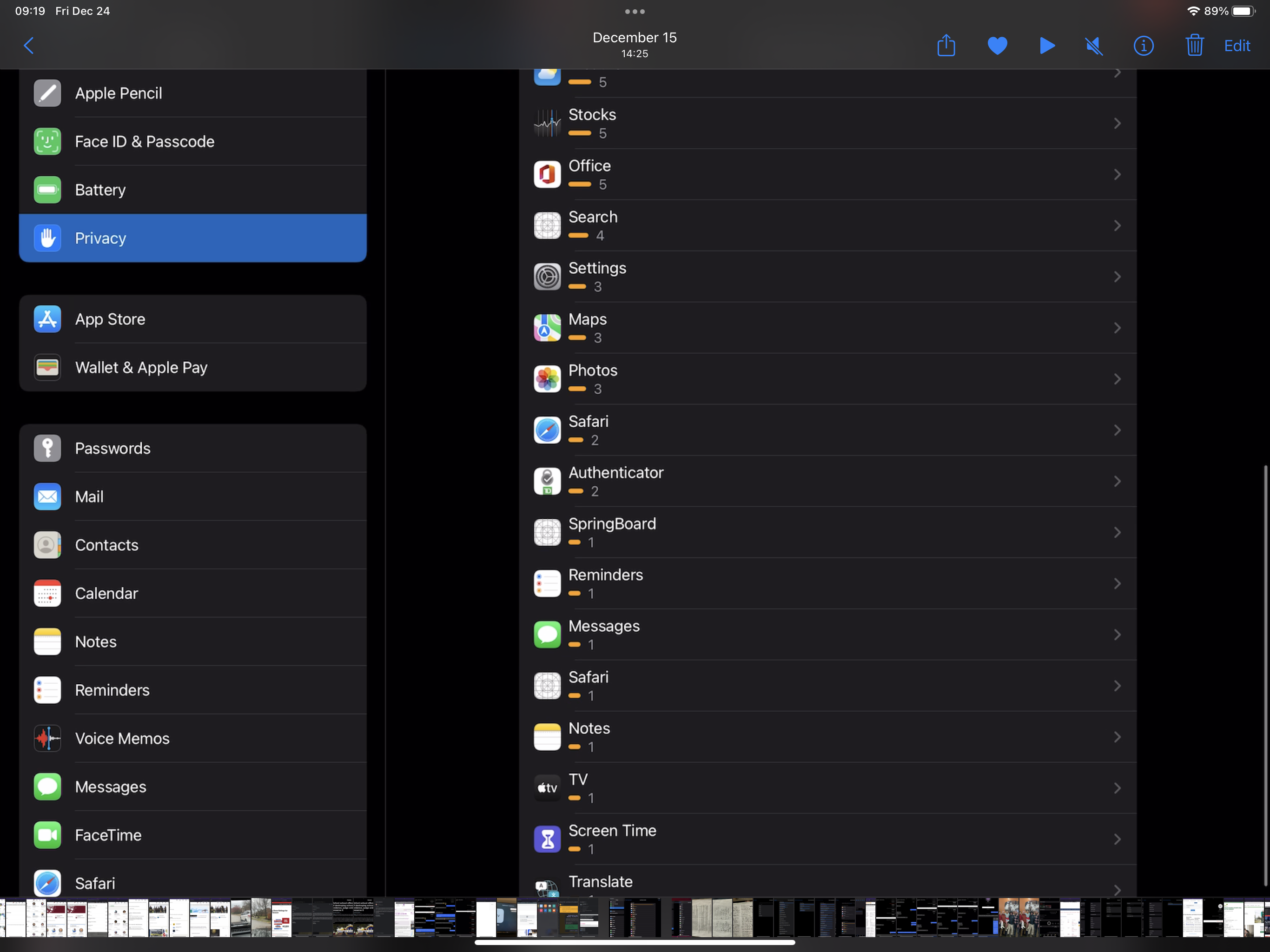1270x952 pixels.
Task: Expand the Stocks row chevron
Action: click(x=1117, y=124)
